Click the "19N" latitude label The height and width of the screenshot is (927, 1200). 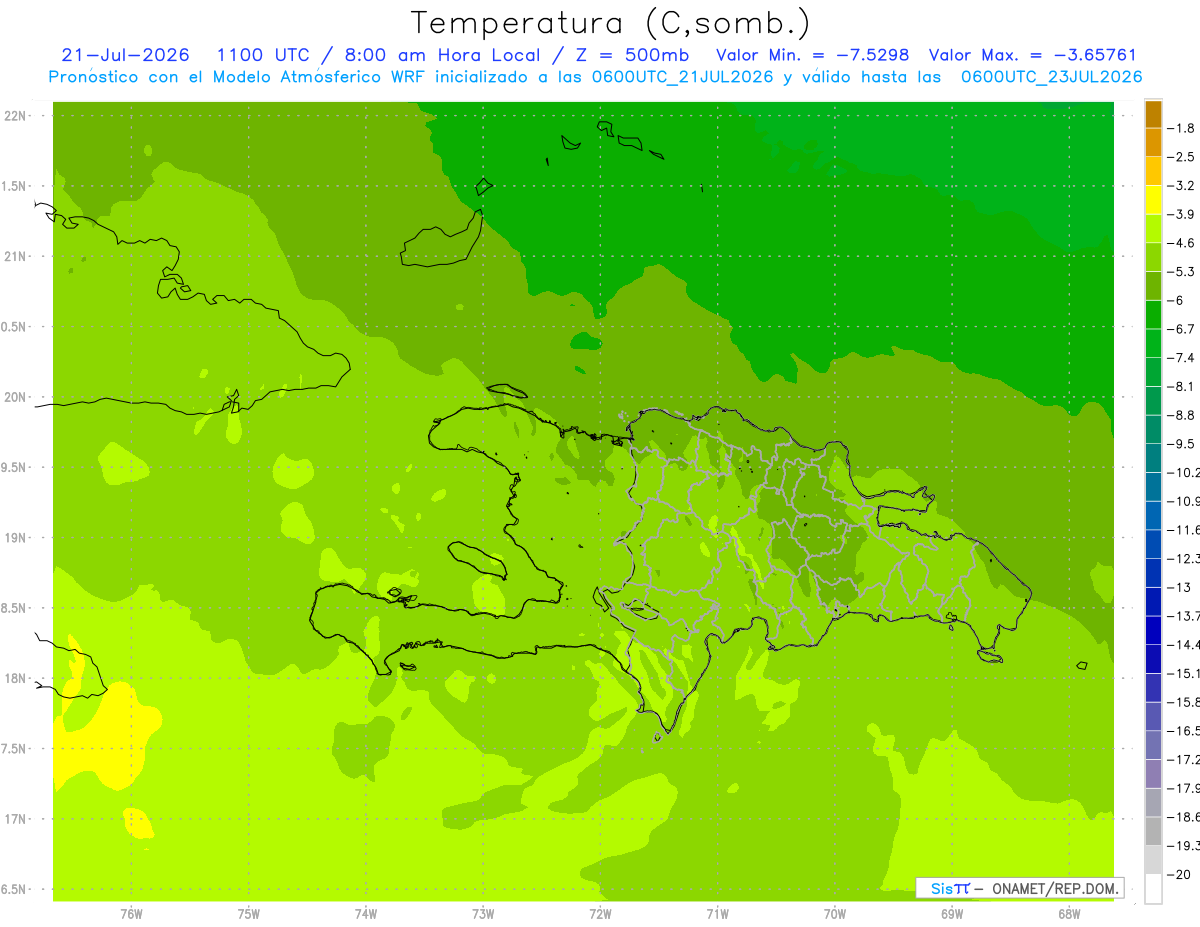[15, 538]
